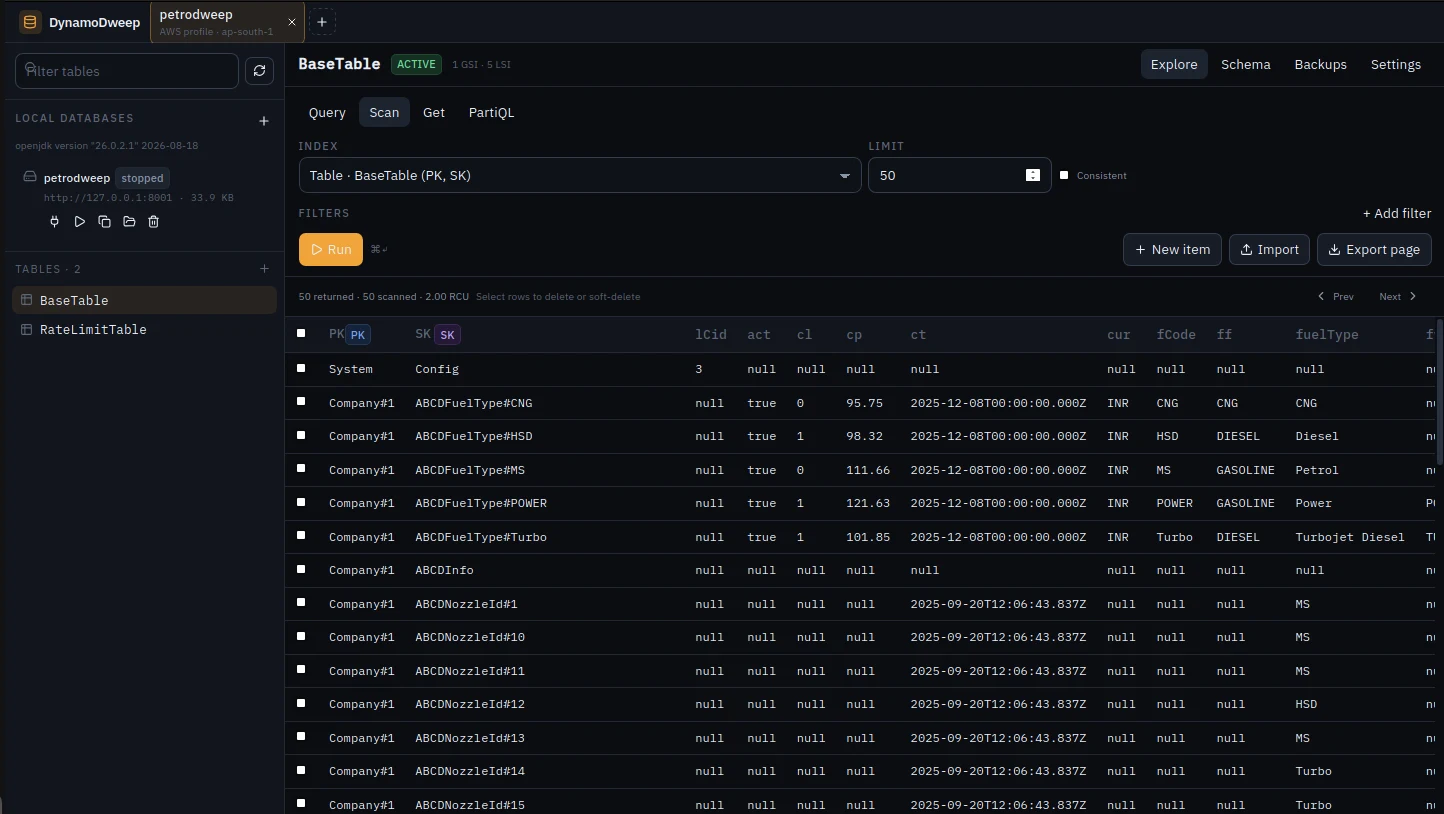Select the Scan mode tab

pyautogui.click(x=384, y=112)
